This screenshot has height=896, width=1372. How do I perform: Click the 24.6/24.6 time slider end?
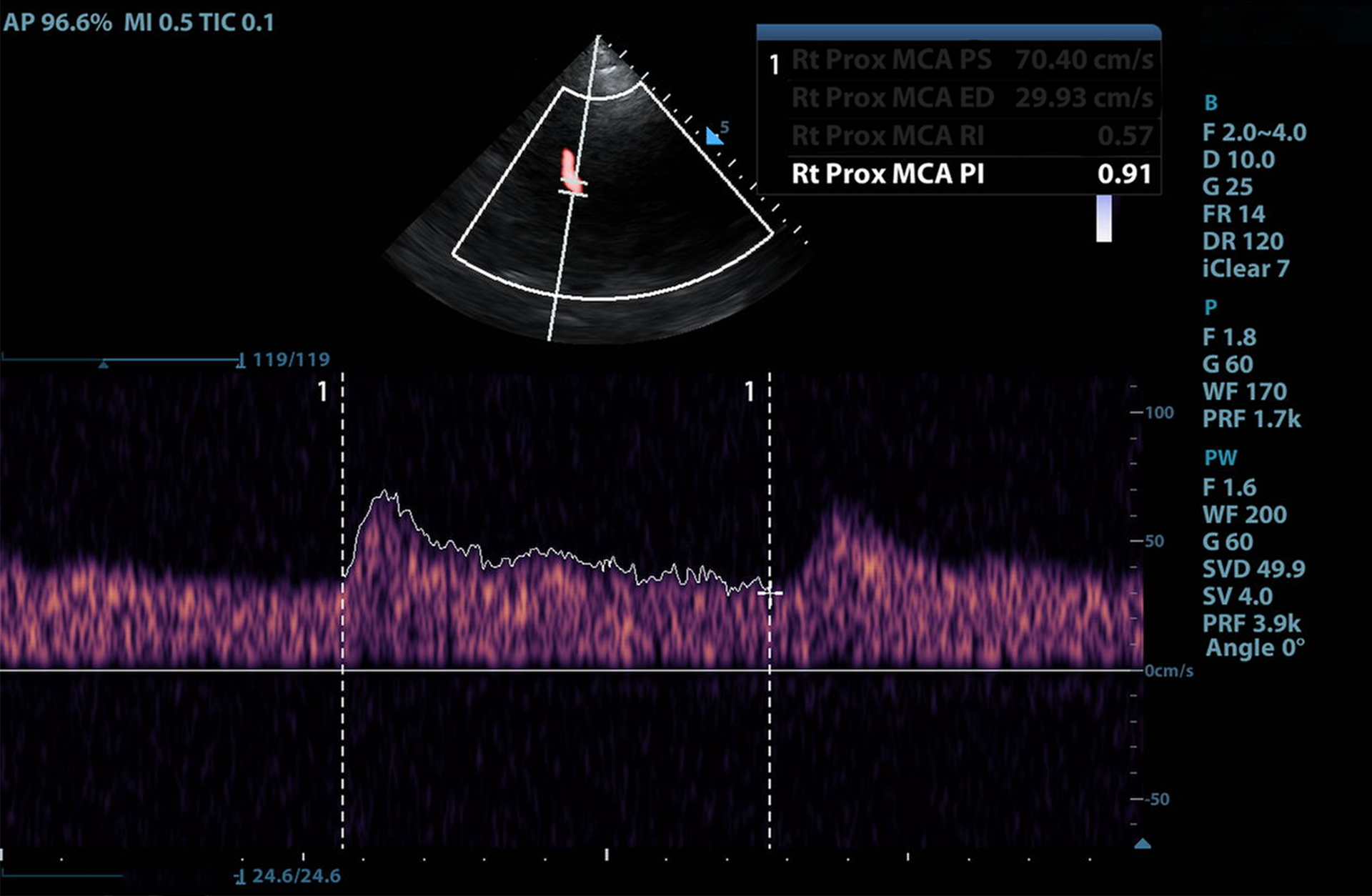241,876
